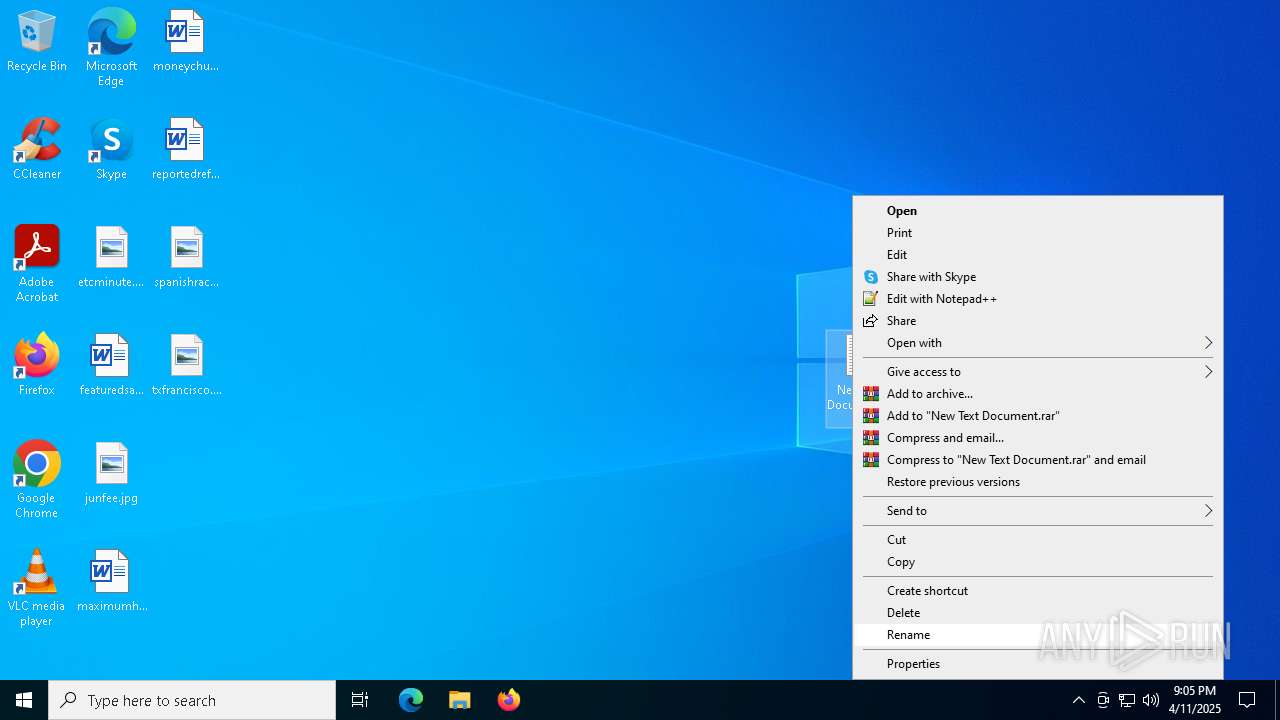Select the Google Chrome desktop shortcut
1280x720 pixels.
pos(37,480)
